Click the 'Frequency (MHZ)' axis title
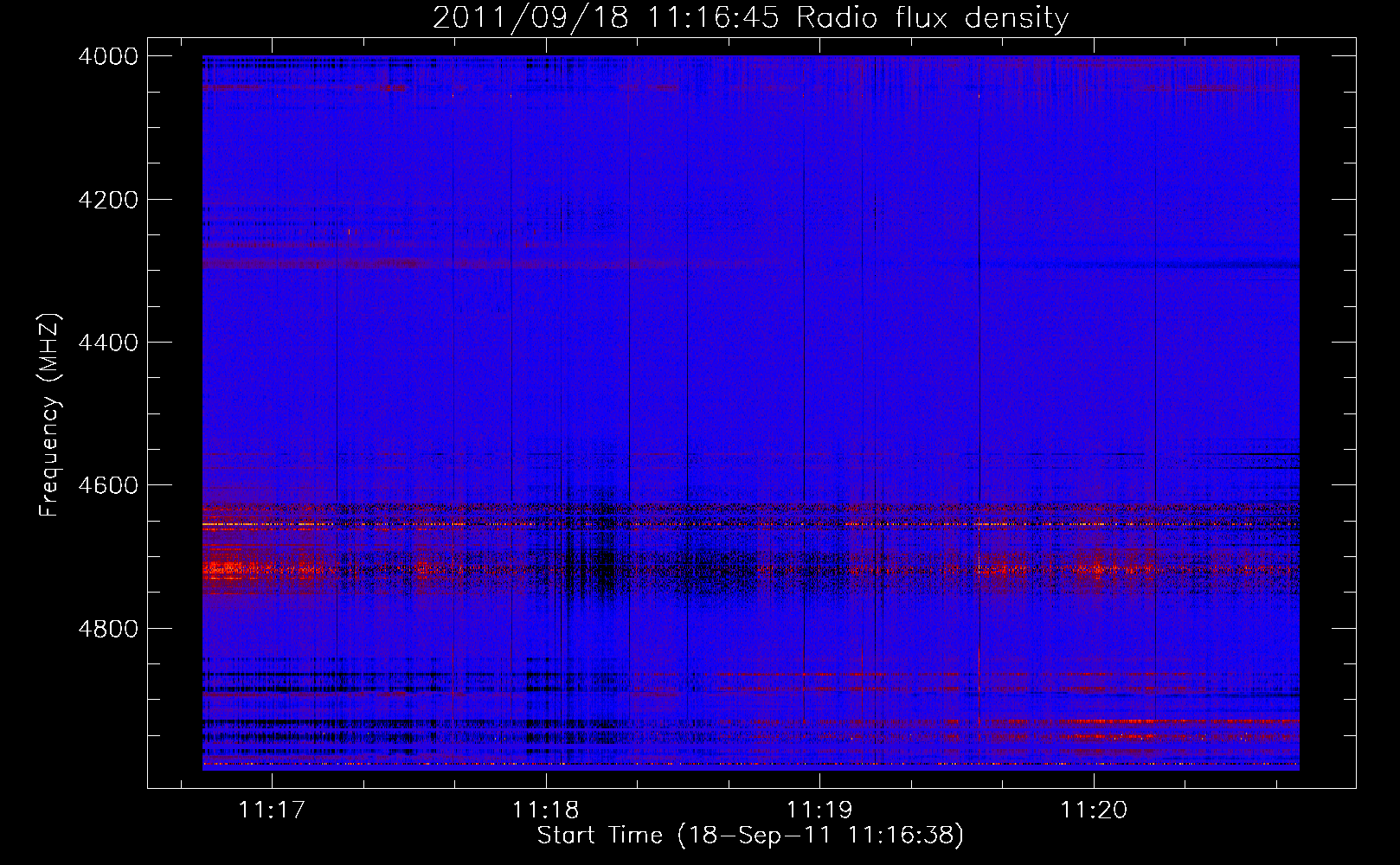Viewport: 1400px width, 865px height. (x=50, y=415)
